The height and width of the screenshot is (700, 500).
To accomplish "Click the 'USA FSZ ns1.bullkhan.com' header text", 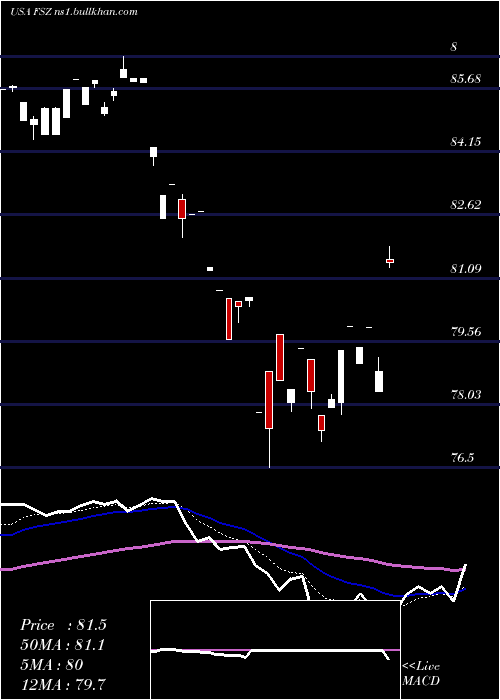I will 74,12.
